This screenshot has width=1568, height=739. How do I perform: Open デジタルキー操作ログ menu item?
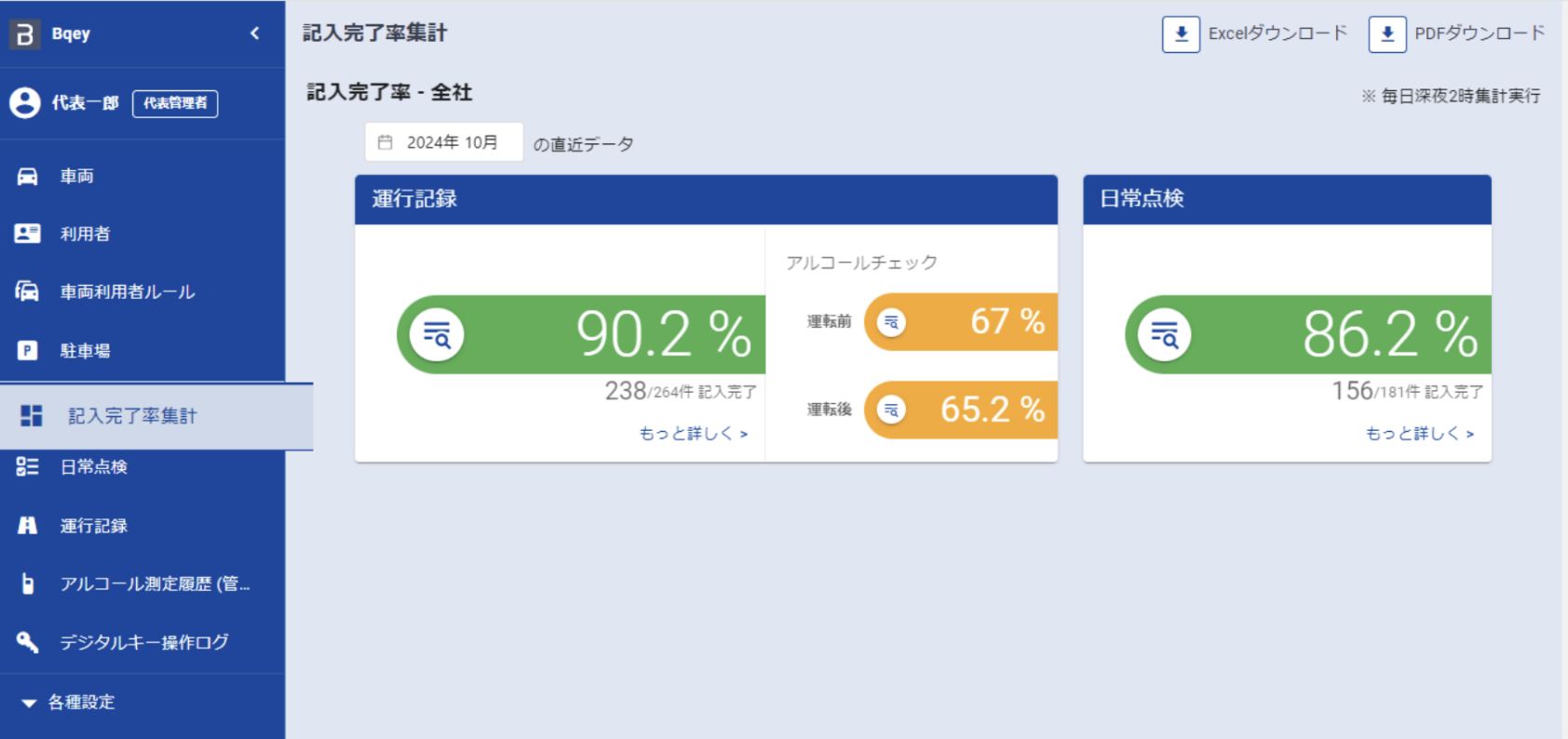[x=143, y=642]
